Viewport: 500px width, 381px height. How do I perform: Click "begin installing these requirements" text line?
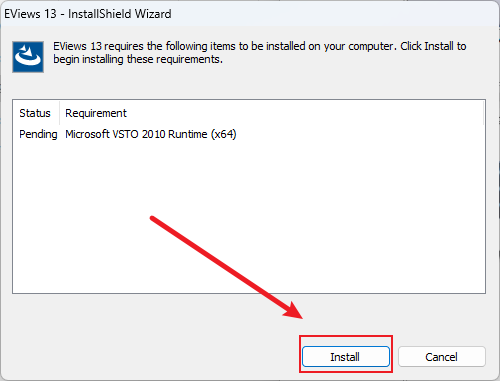pos(138,59)
